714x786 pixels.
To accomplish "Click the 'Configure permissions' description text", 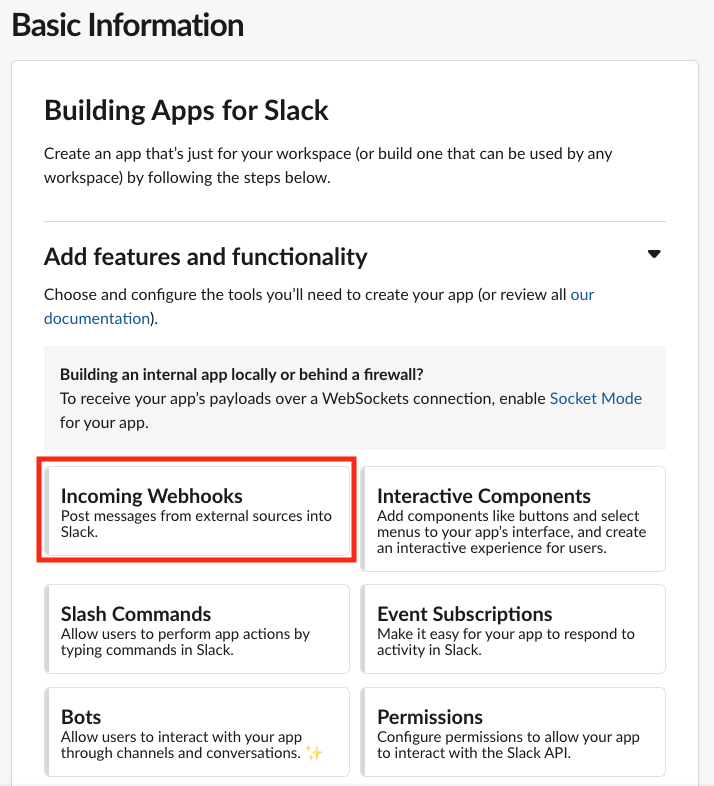I will pos(508,745).
